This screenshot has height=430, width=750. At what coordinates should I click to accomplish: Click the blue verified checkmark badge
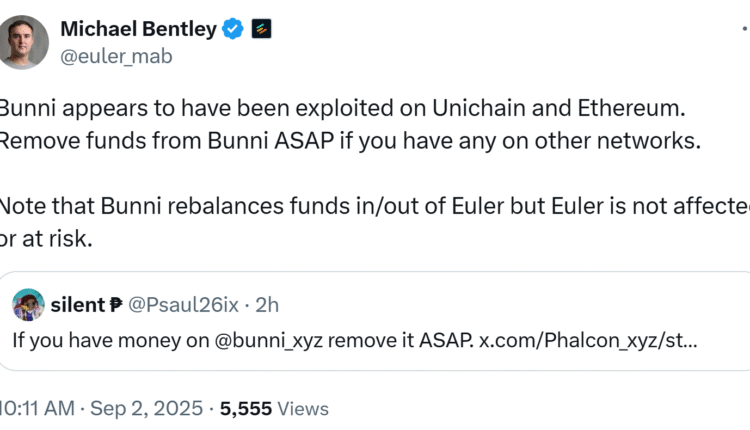[232, 29]
